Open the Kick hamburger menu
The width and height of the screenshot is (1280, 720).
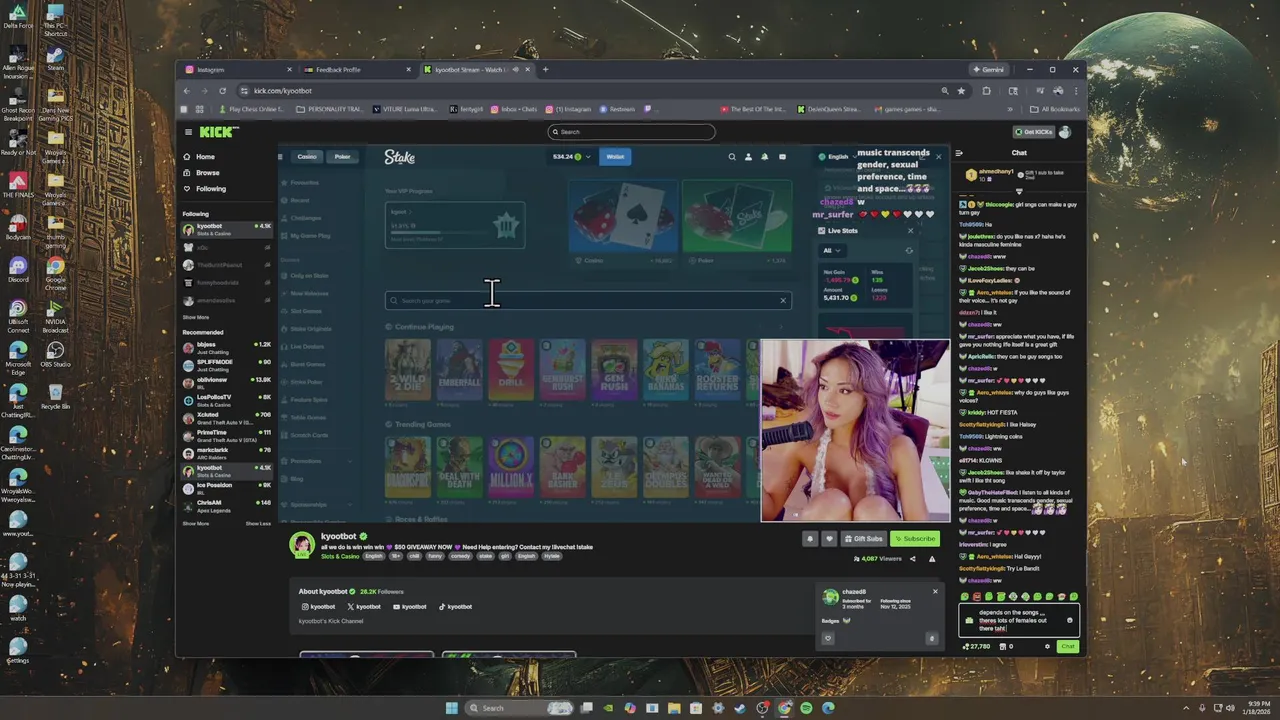pos(188,132)
